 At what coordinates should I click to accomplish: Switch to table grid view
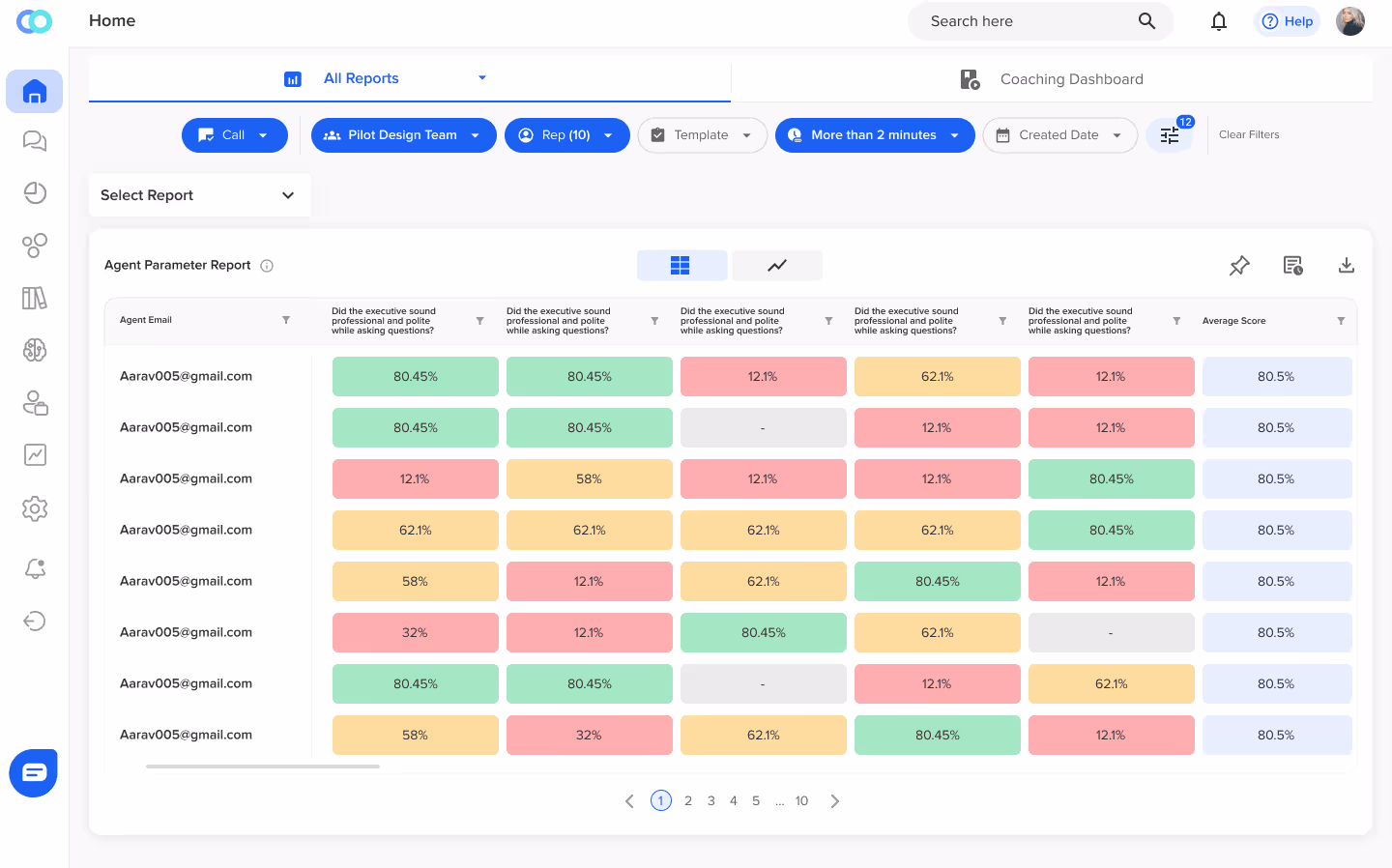(681, 265)
